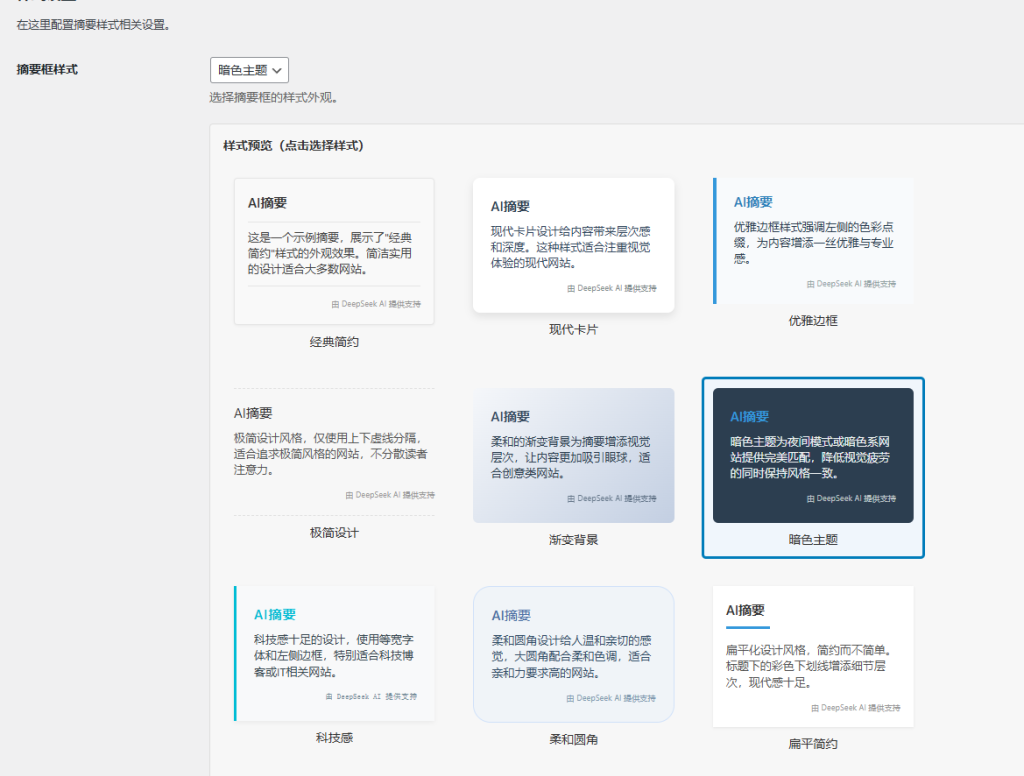Screen dimensions: 1024x776
Task: Click the selected 暗色主题 dark preview card
Action: pyautogui.click(x=813, y=455)
